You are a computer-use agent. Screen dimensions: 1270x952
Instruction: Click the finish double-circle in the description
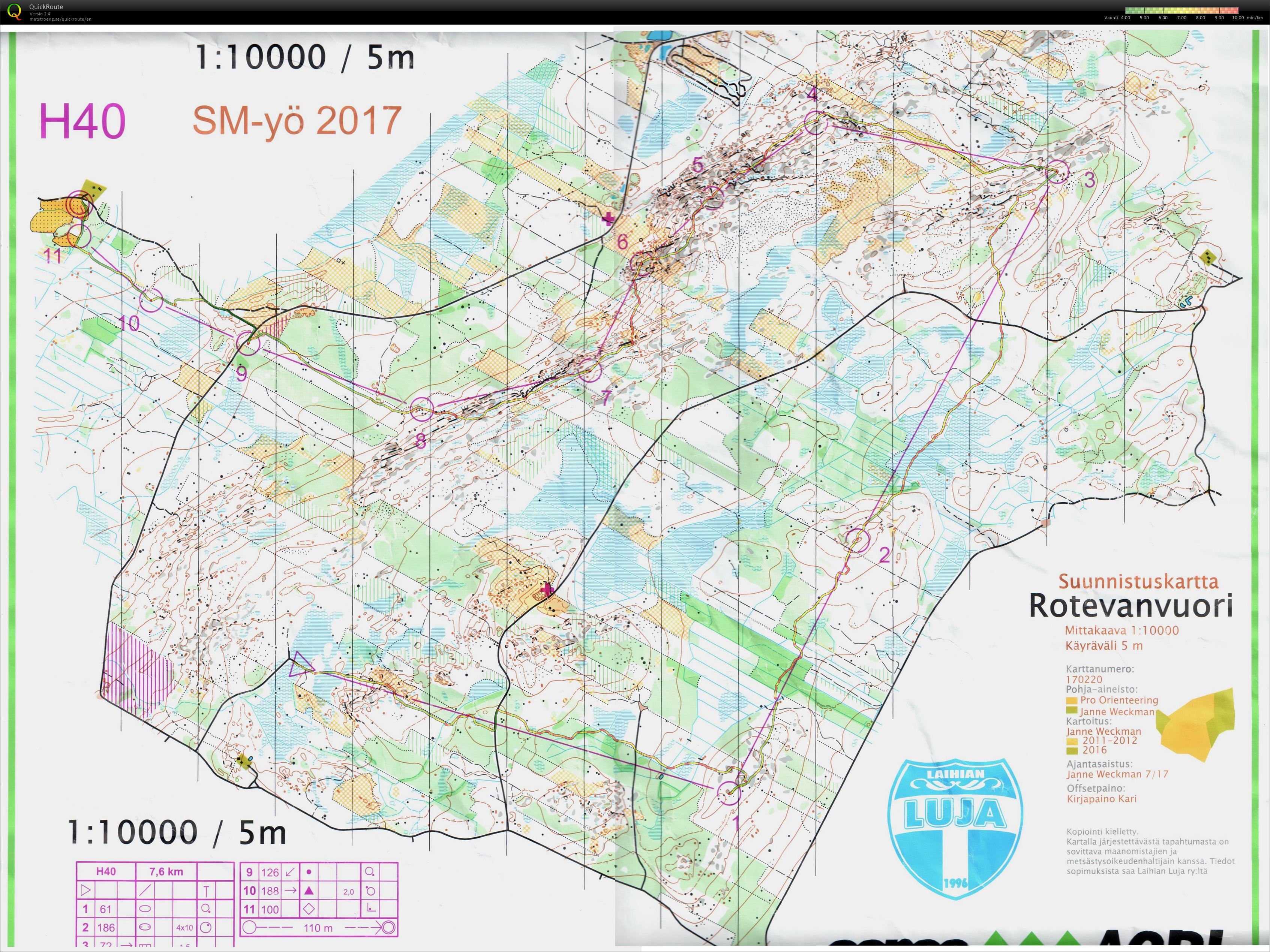pyautogui.click(x=389, y=927)
